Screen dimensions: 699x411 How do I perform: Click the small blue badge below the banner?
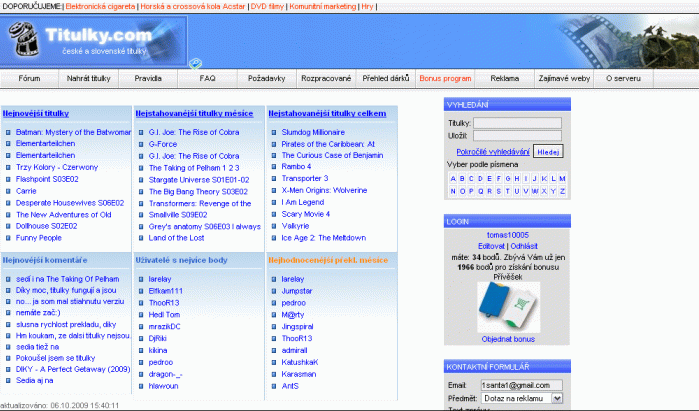click(195, 63)
